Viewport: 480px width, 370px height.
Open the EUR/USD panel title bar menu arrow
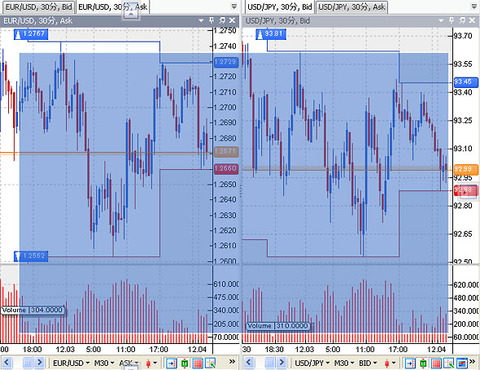coord(201,21)
